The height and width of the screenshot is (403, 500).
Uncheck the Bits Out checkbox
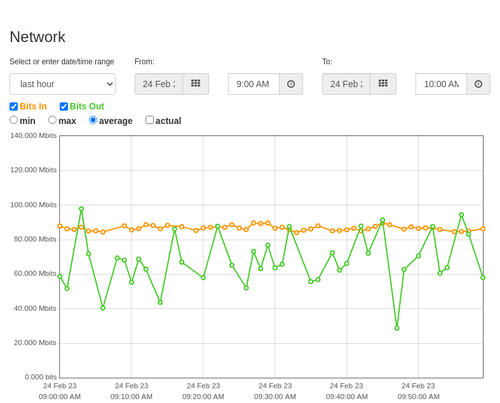pyautogui.click(x=64, y=106)
